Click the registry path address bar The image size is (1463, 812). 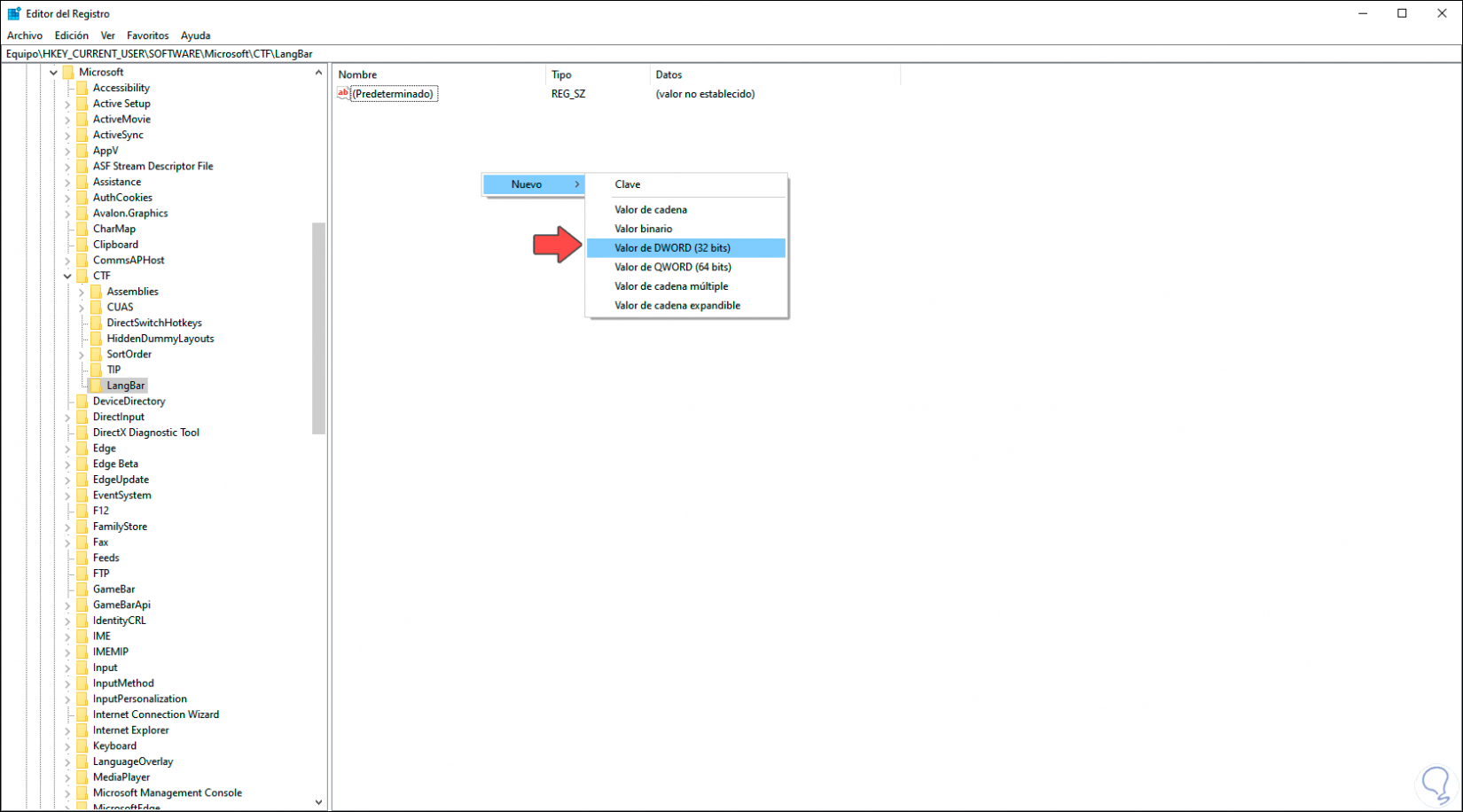(731, 54)
